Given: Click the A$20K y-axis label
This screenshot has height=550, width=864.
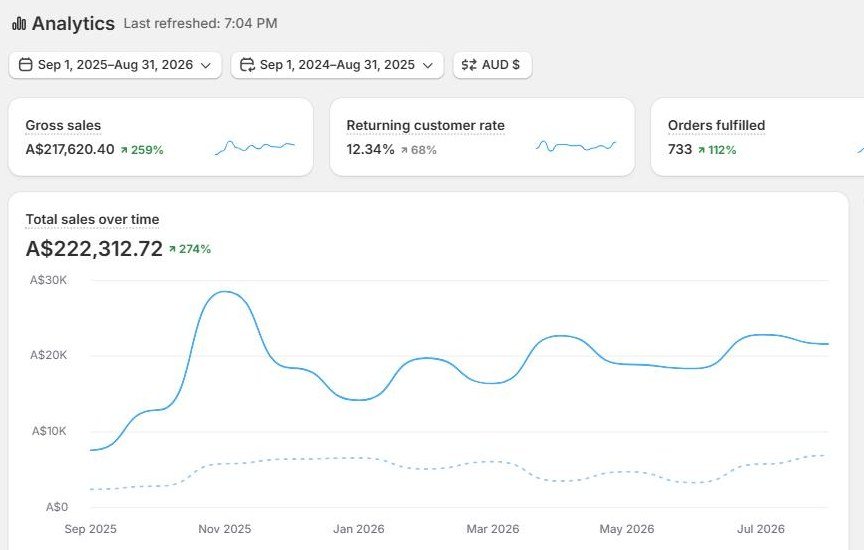Looking at the screenshot, I should click(x=48, y=355).
